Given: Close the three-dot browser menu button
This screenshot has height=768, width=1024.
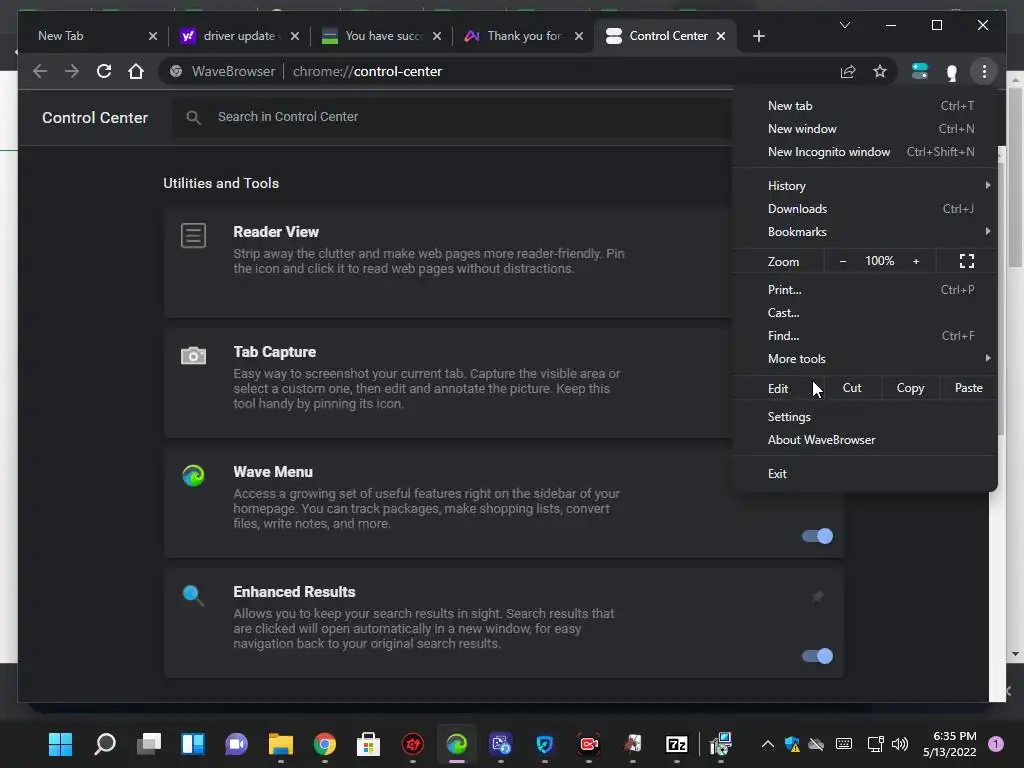Looking at the screenshot, I should click(x=984, y=71).
